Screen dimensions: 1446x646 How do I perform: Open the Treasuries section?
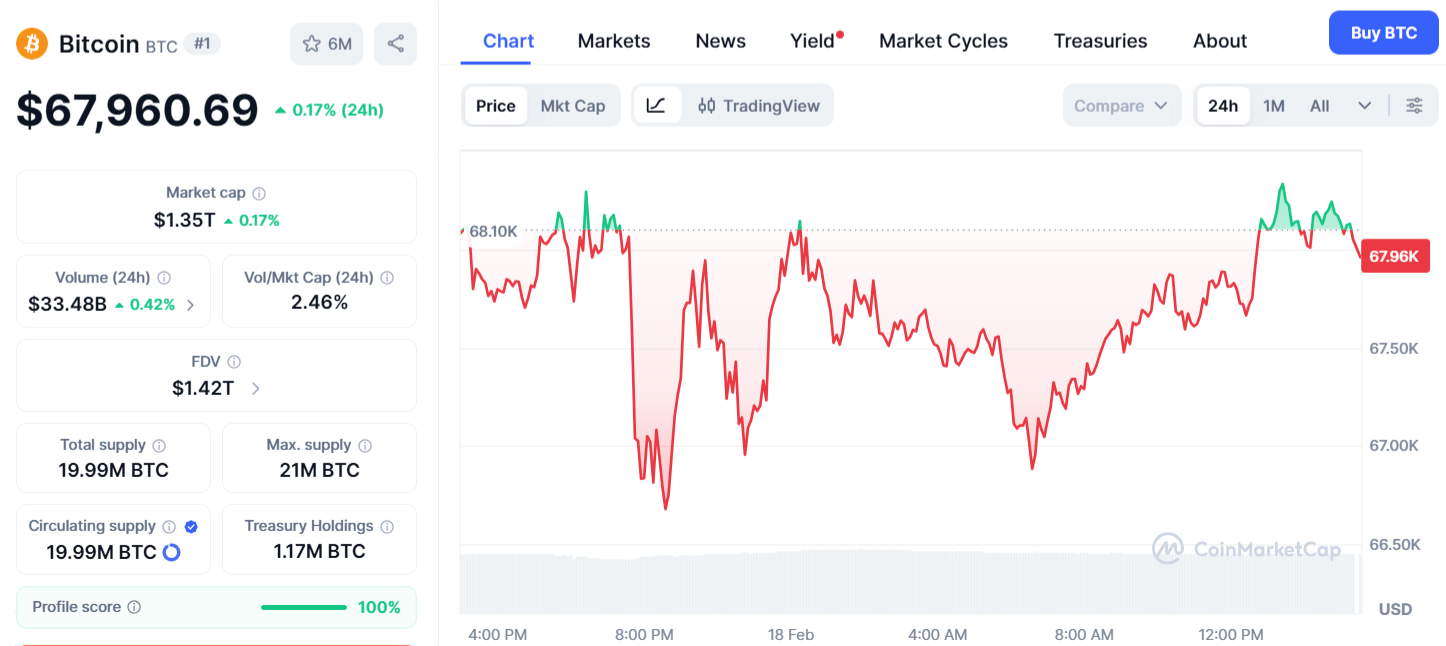1100,41
